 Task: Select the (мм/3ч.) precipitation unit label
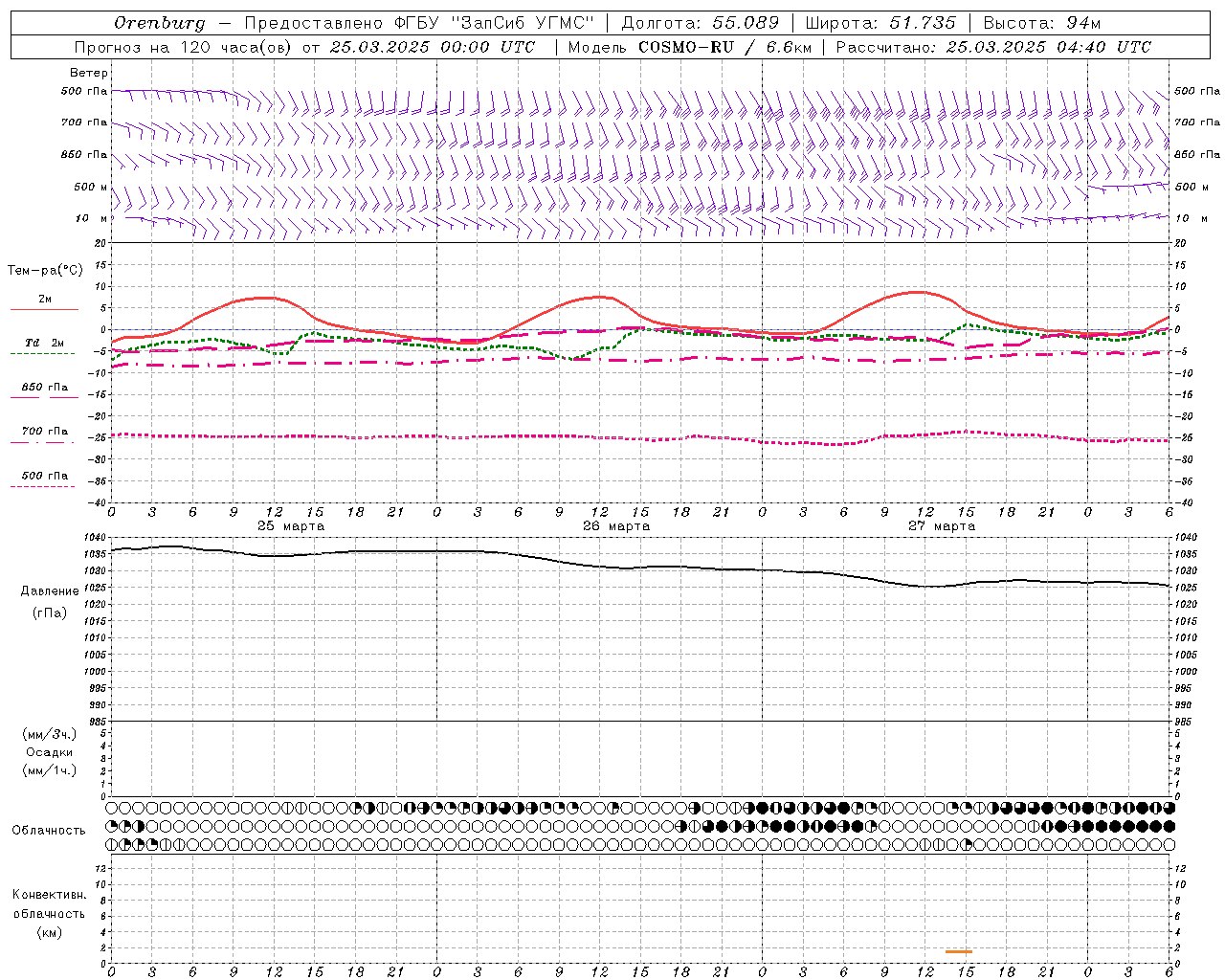coord(50,734)
